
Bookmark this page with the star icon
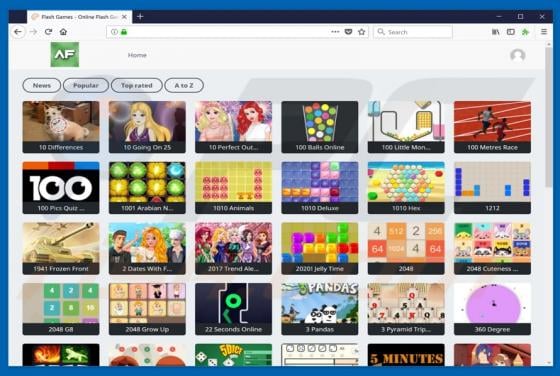pyautogui.click(x=361, y=32)
